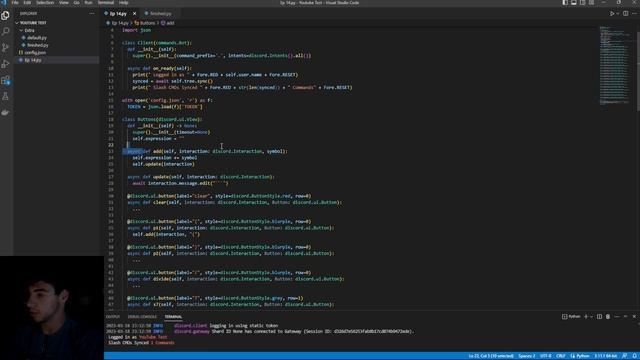
Task: Open the Run and Debug view
Action: coord(5,64)
